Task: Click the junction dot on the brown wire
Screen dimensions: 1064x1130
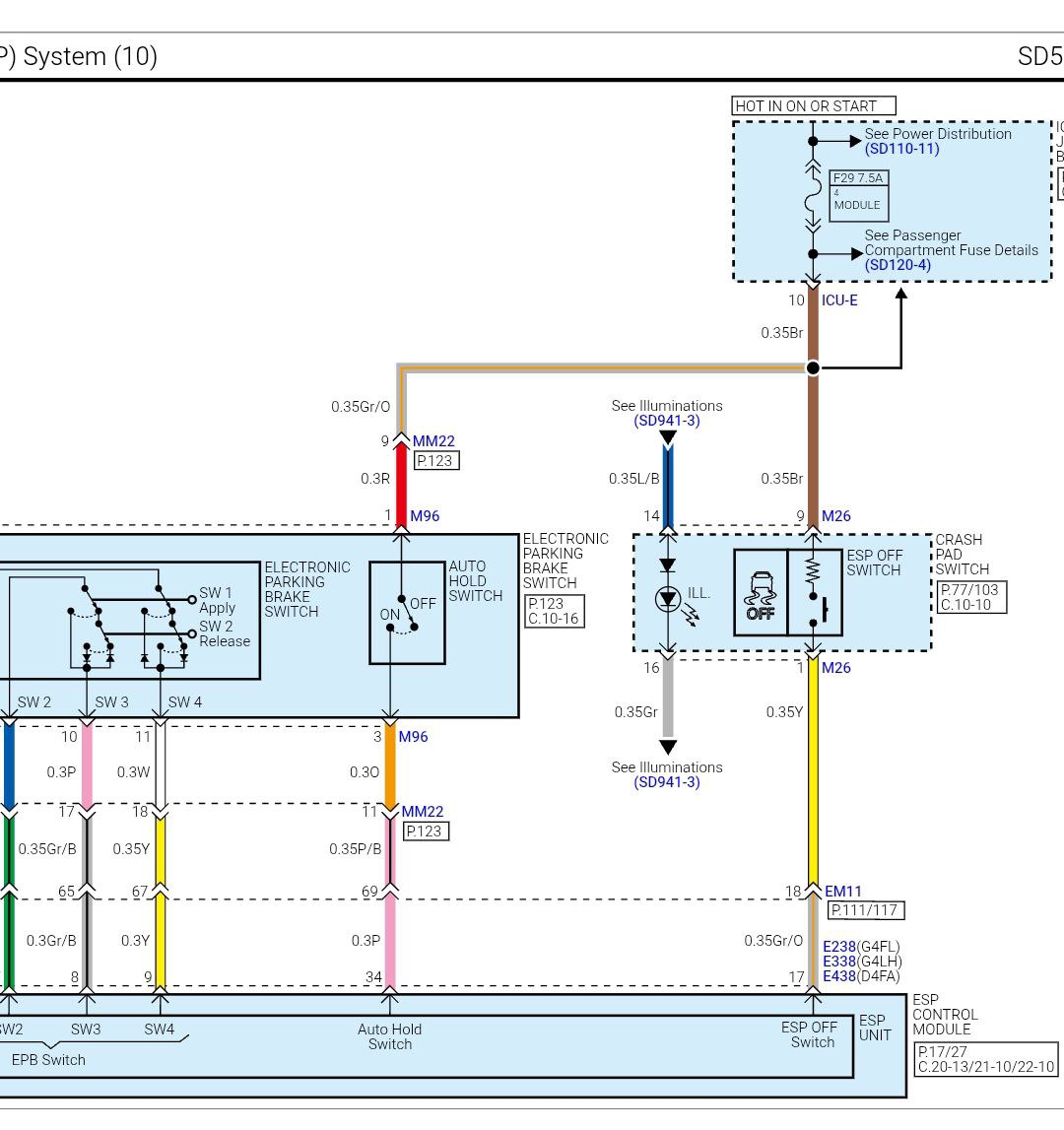Action: [x=813, y=367]
